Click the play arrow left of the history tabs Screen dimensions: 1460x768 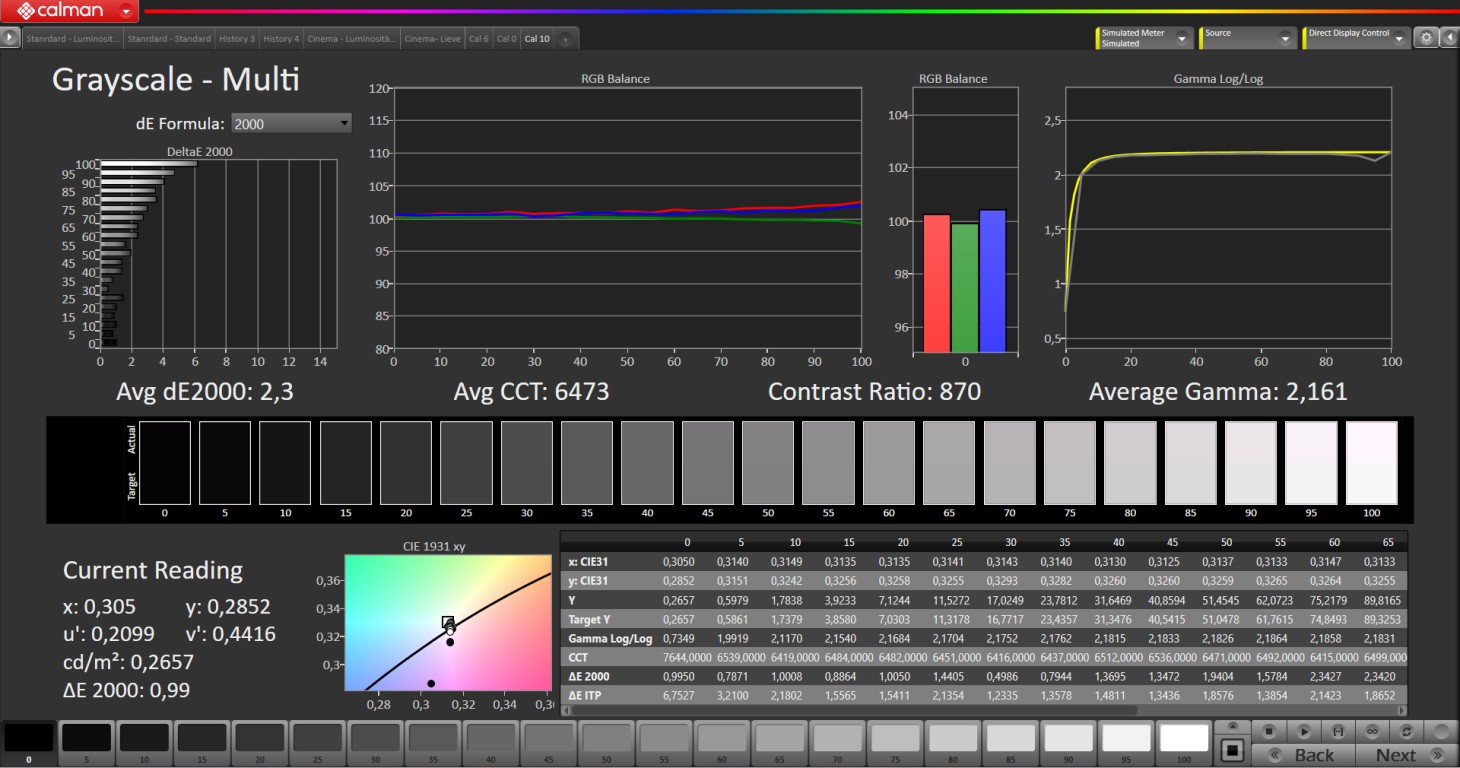pos(11,38)
